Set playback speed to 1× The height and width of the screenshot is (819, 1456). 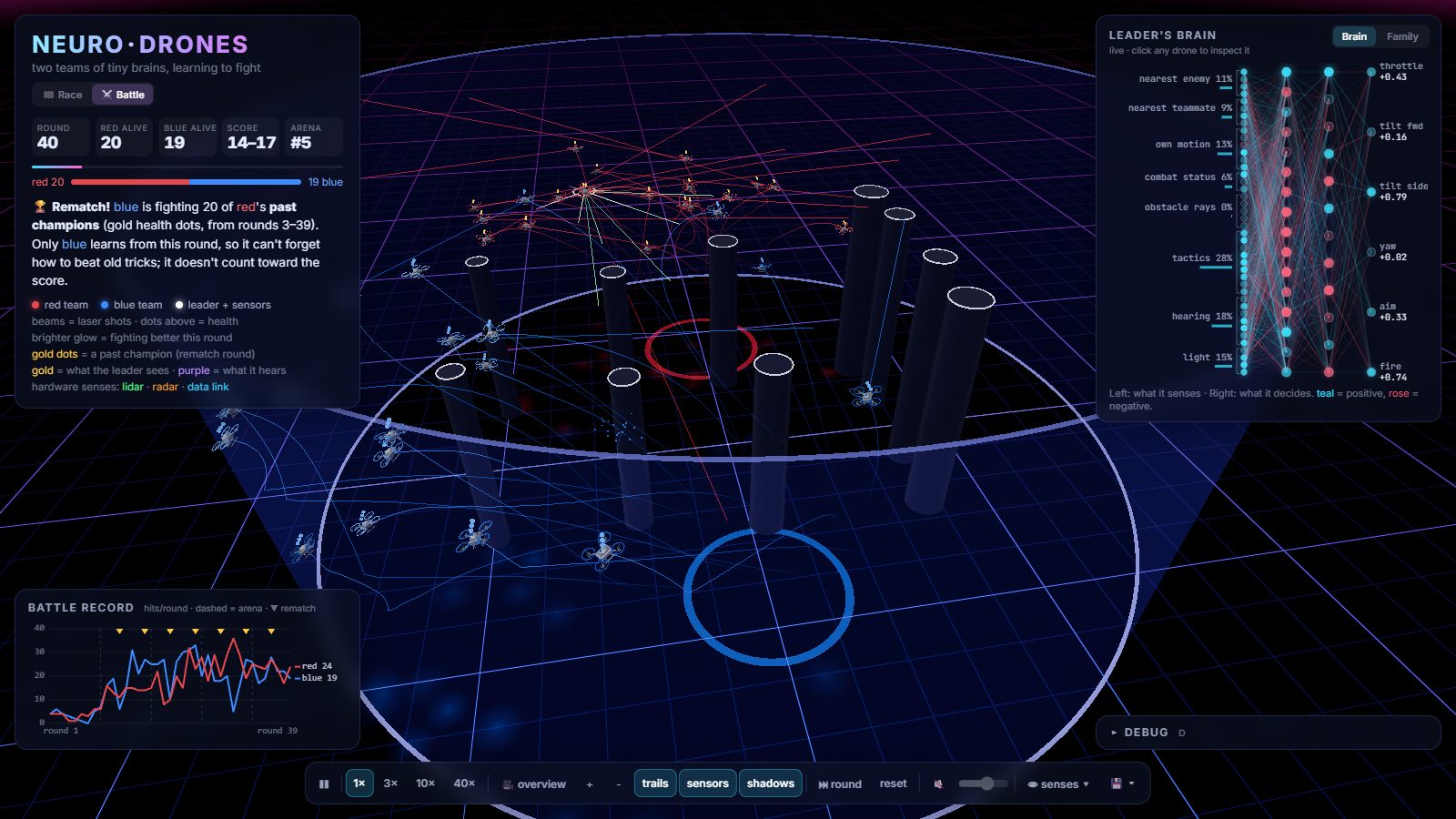click(359, 784)
